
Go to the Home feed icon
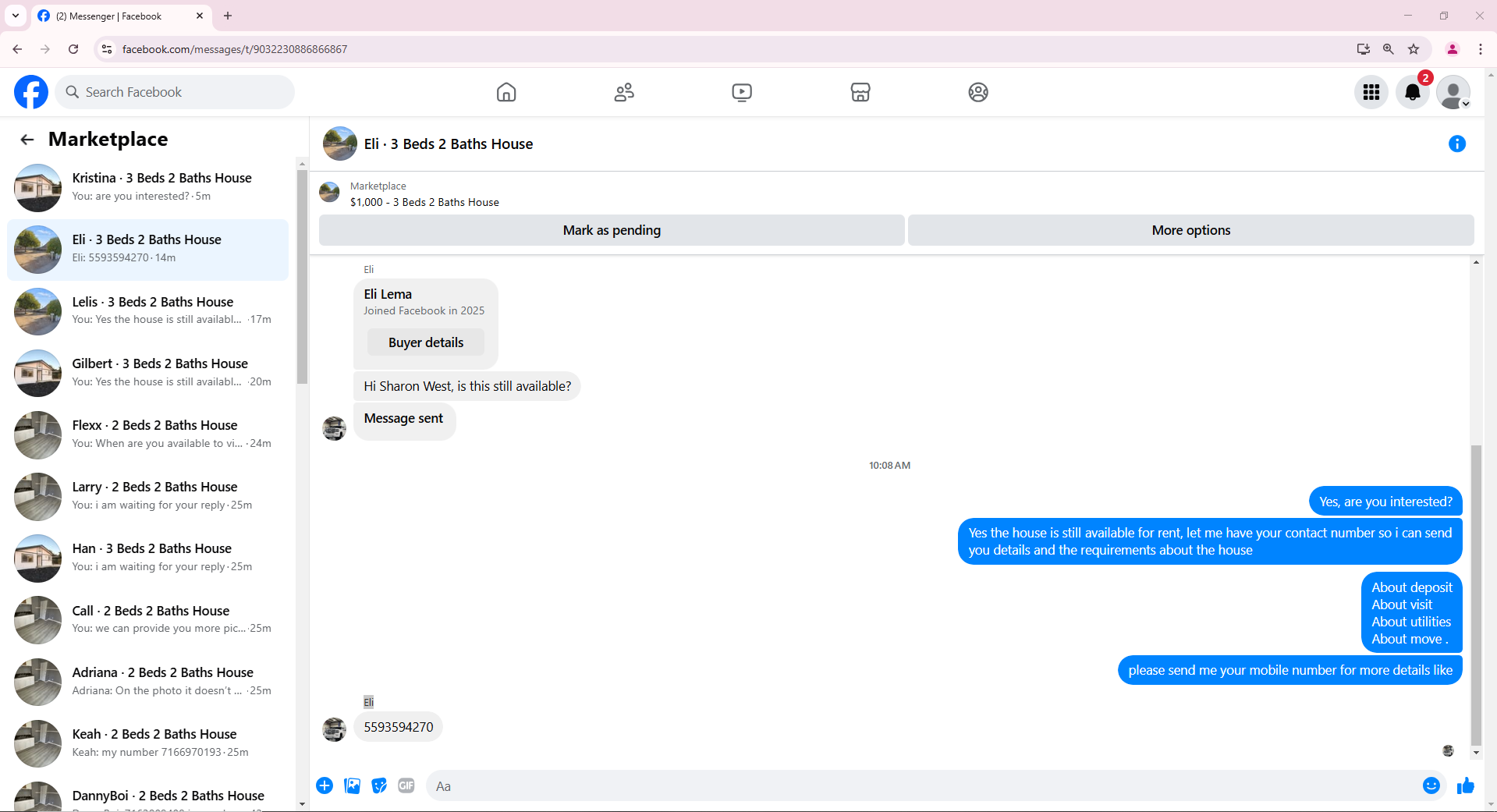click(506, 92)
